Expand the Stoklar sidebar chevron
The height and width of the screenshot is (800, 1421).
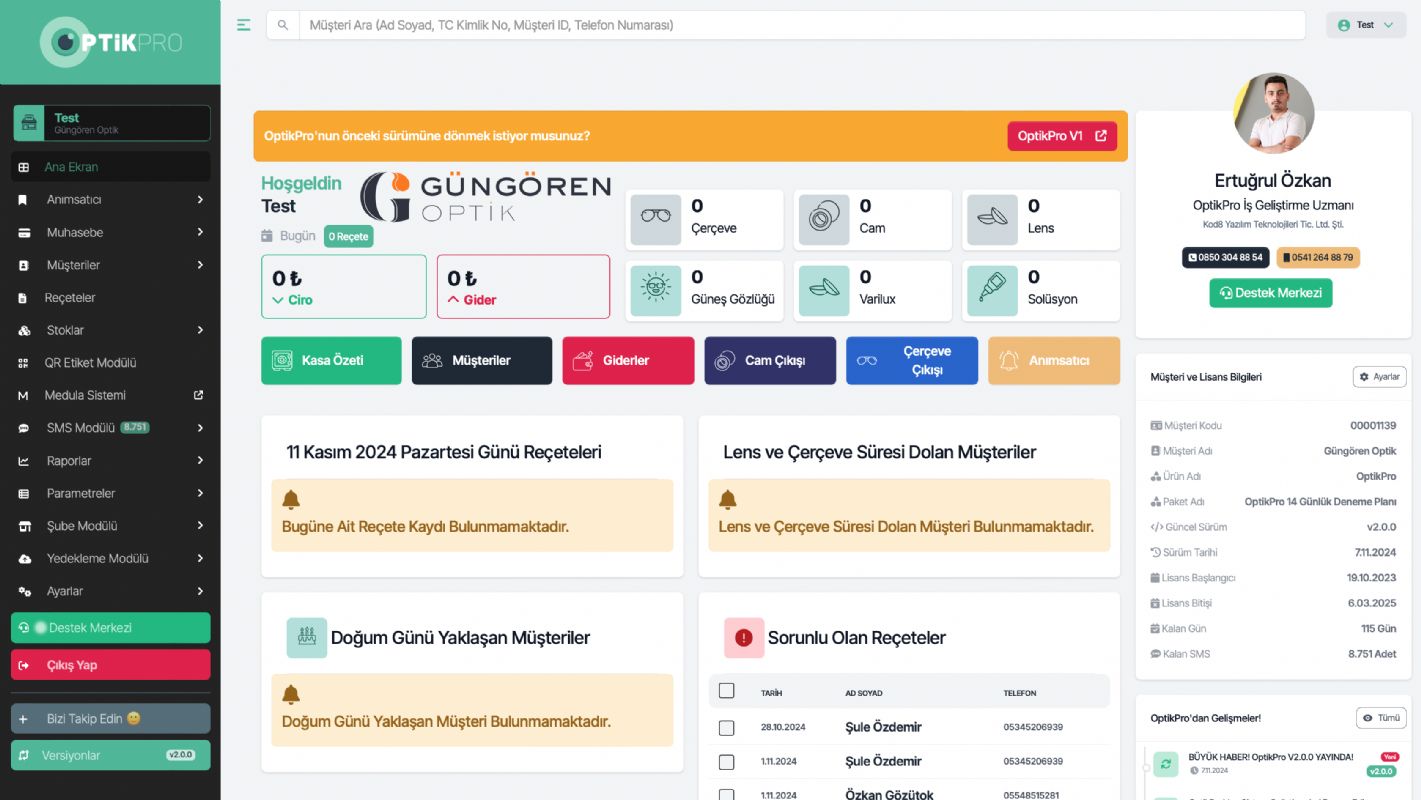[200, 330]
